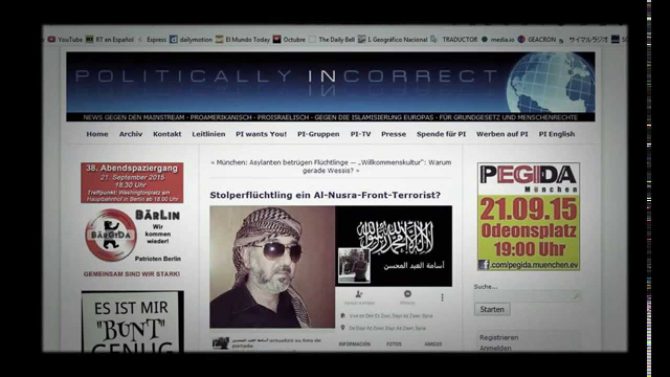Viewport: 670px width, 377px height.
Task: Open the RT en Español bookmark
Action: [x=110, y=39]
